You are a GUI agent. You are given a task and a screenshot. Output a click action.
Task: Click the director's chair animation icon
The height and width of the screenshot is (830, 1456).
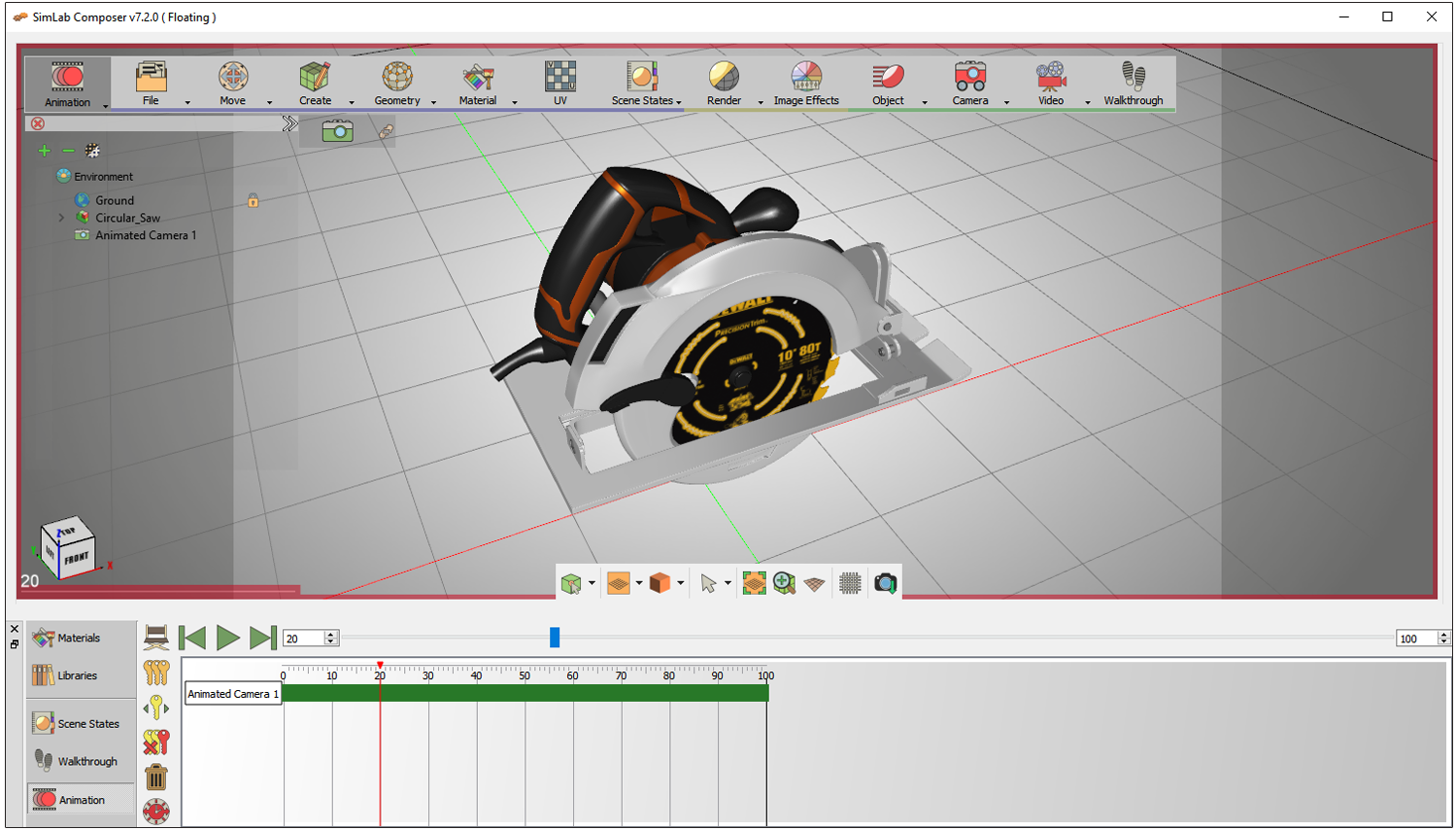[x=156, y=638]
